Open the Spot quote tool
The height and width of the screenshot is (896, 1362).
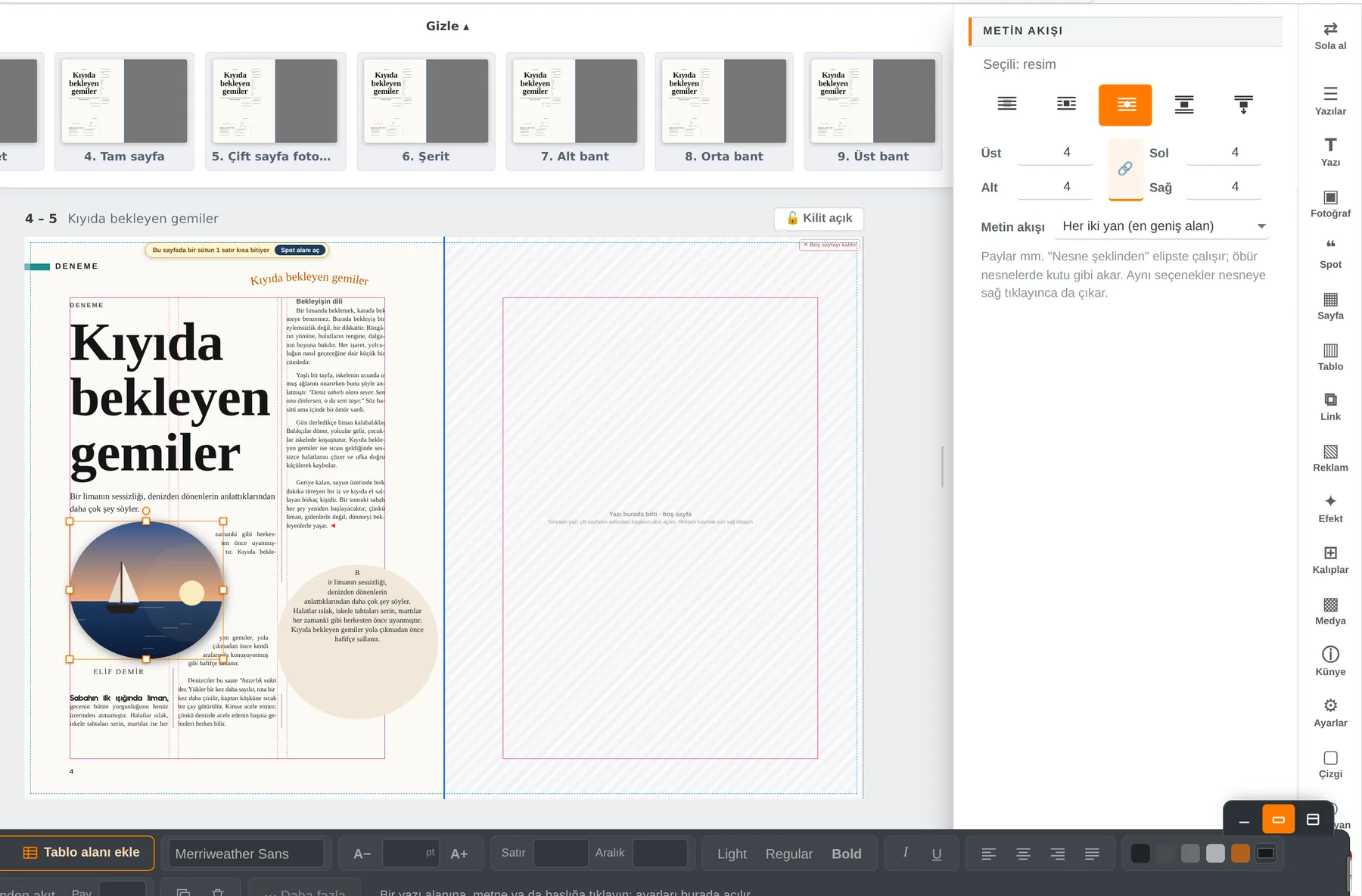1330,254
